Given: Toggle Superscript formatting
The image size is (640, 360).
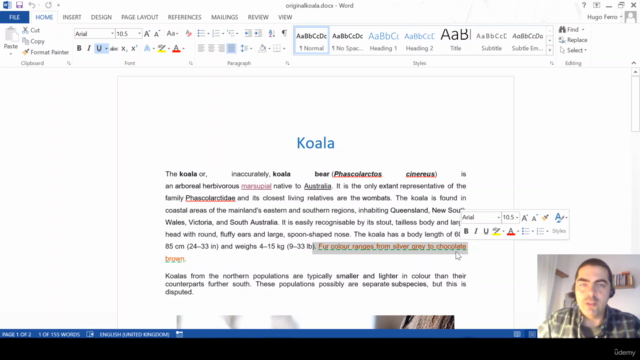Looking at the screenshot, I should pyautogui.click(x=134, y=49).
